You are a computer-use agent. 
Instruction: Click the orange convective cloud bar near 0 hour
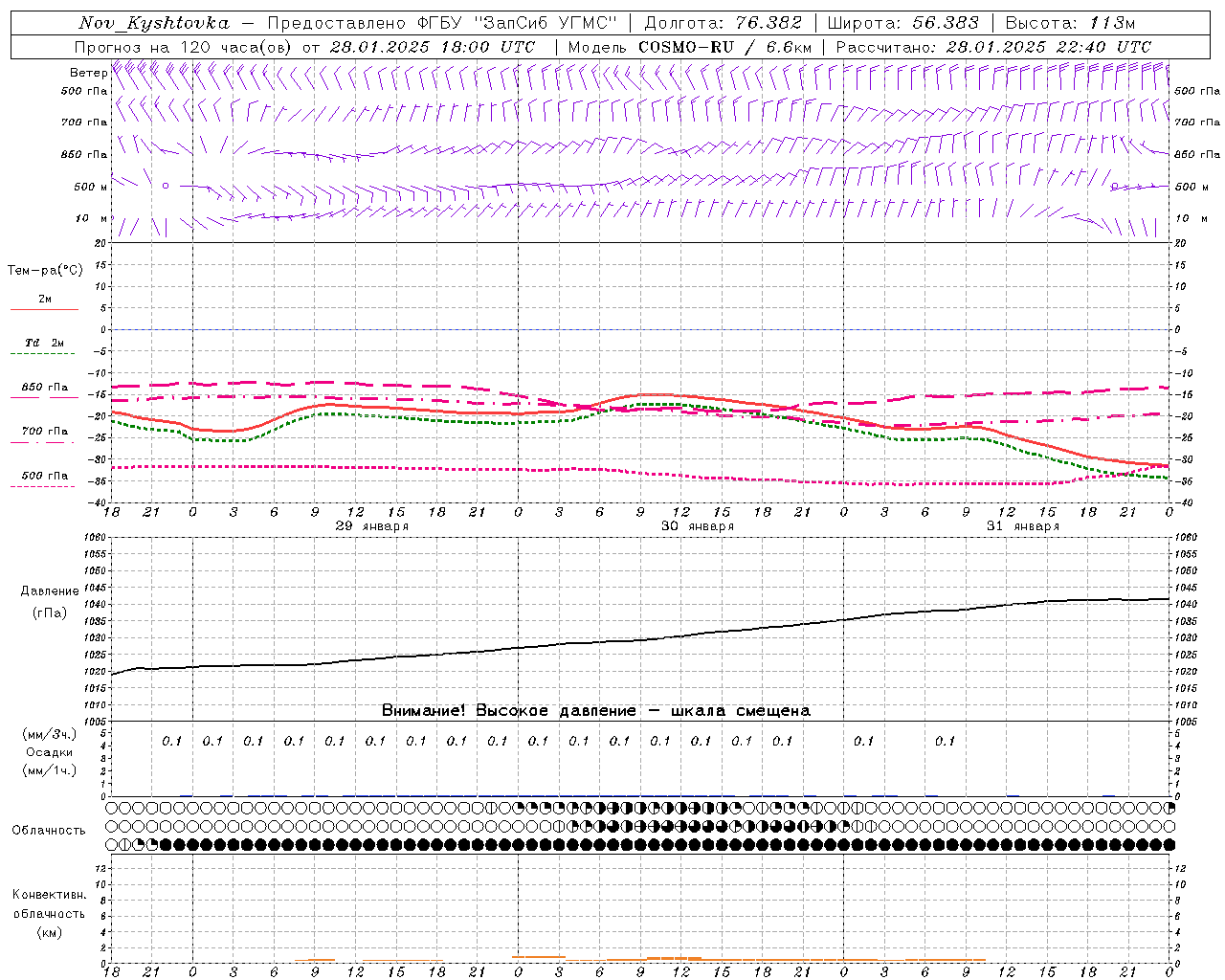539,957
